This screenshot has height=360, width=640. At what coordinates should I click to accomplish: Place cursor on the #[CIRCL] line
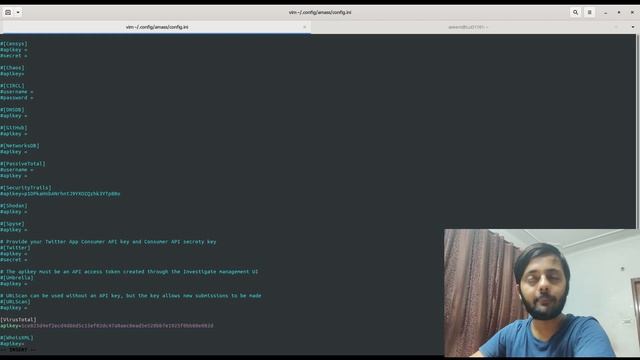[12, 86]
